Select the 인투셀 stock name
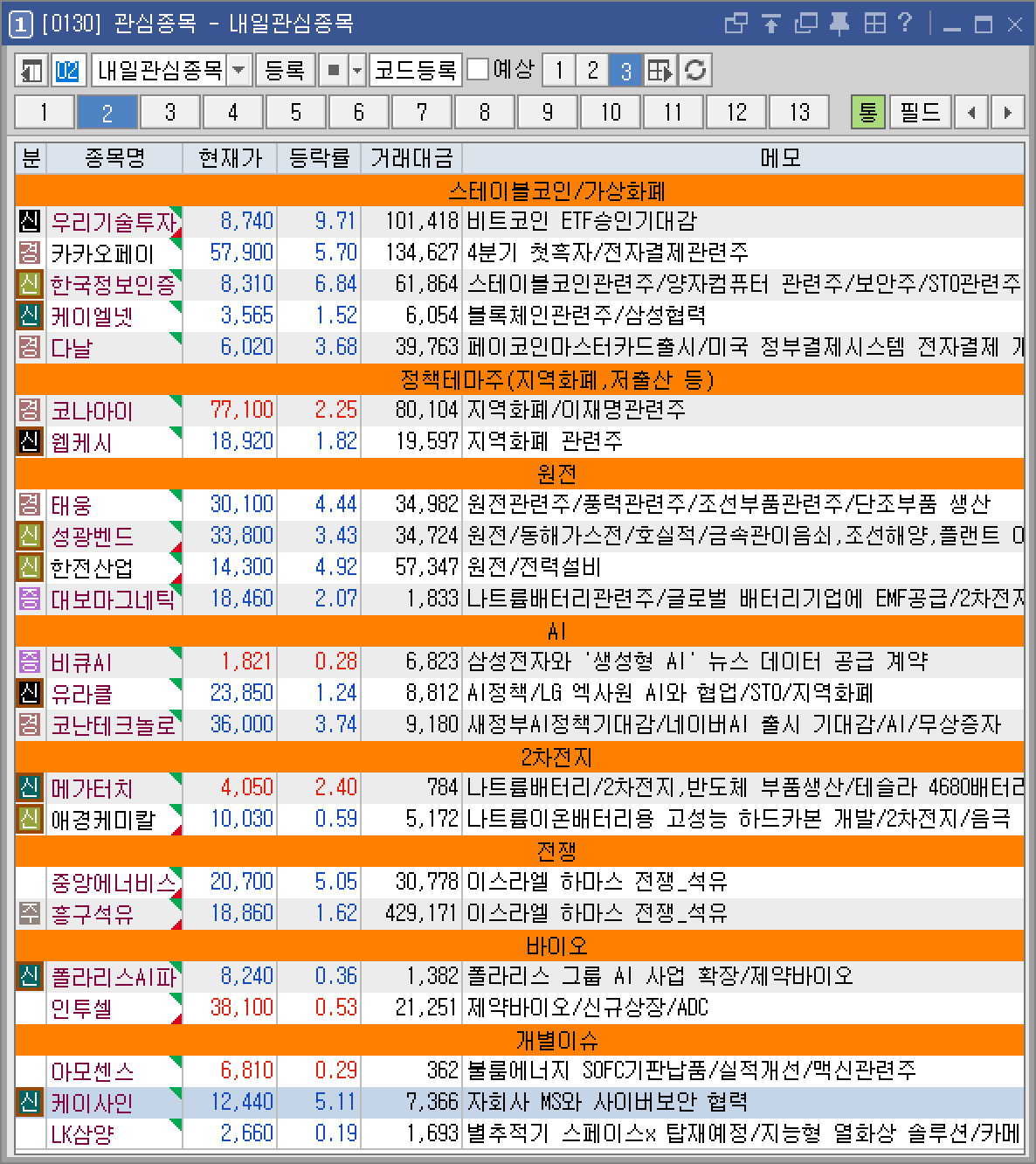This screenshot has height=1164, width=1036. (x=81, y=1008)
